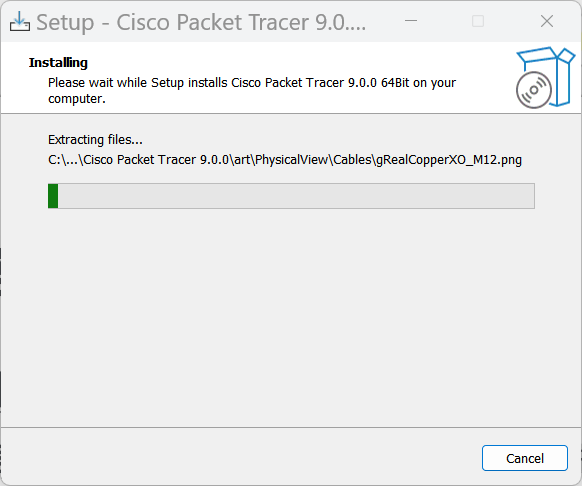Click the Cancel button to abort installation

click(524, 458)
